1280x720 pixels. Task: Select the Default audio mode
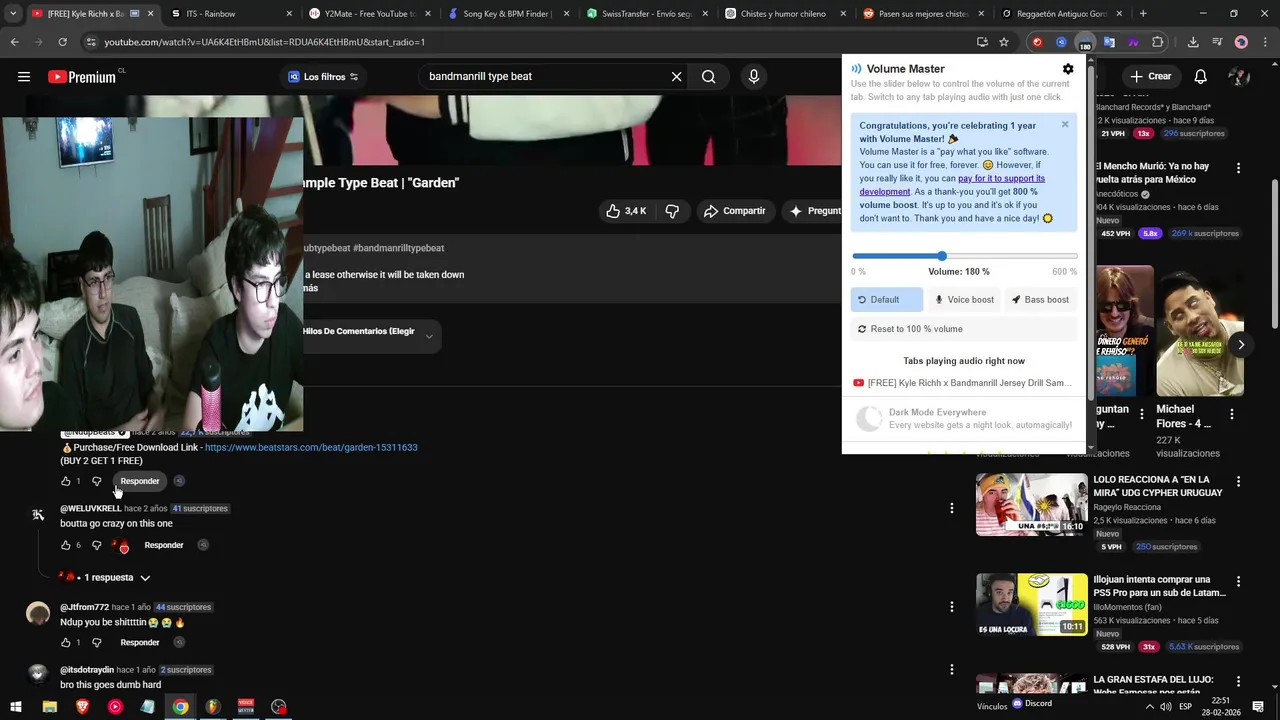pos(887,299)
